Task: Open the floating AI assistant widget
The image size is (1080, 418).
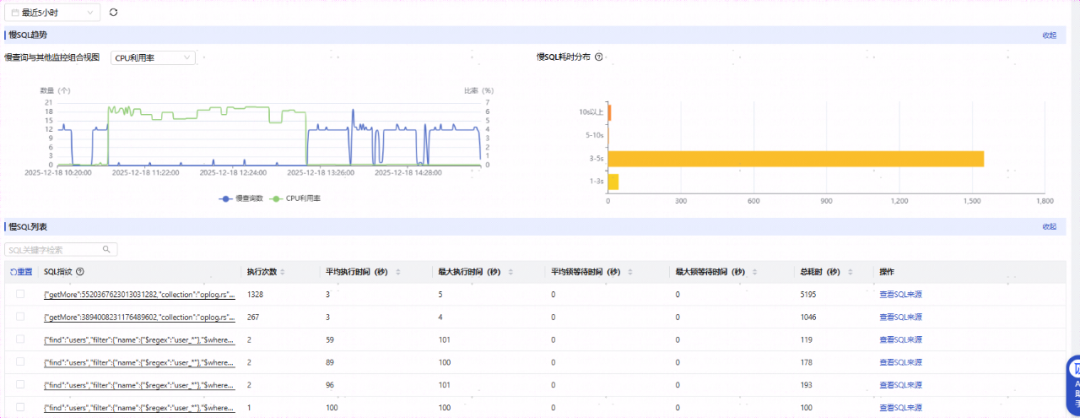Action: pyautogui.click(x=1073, y=384)
